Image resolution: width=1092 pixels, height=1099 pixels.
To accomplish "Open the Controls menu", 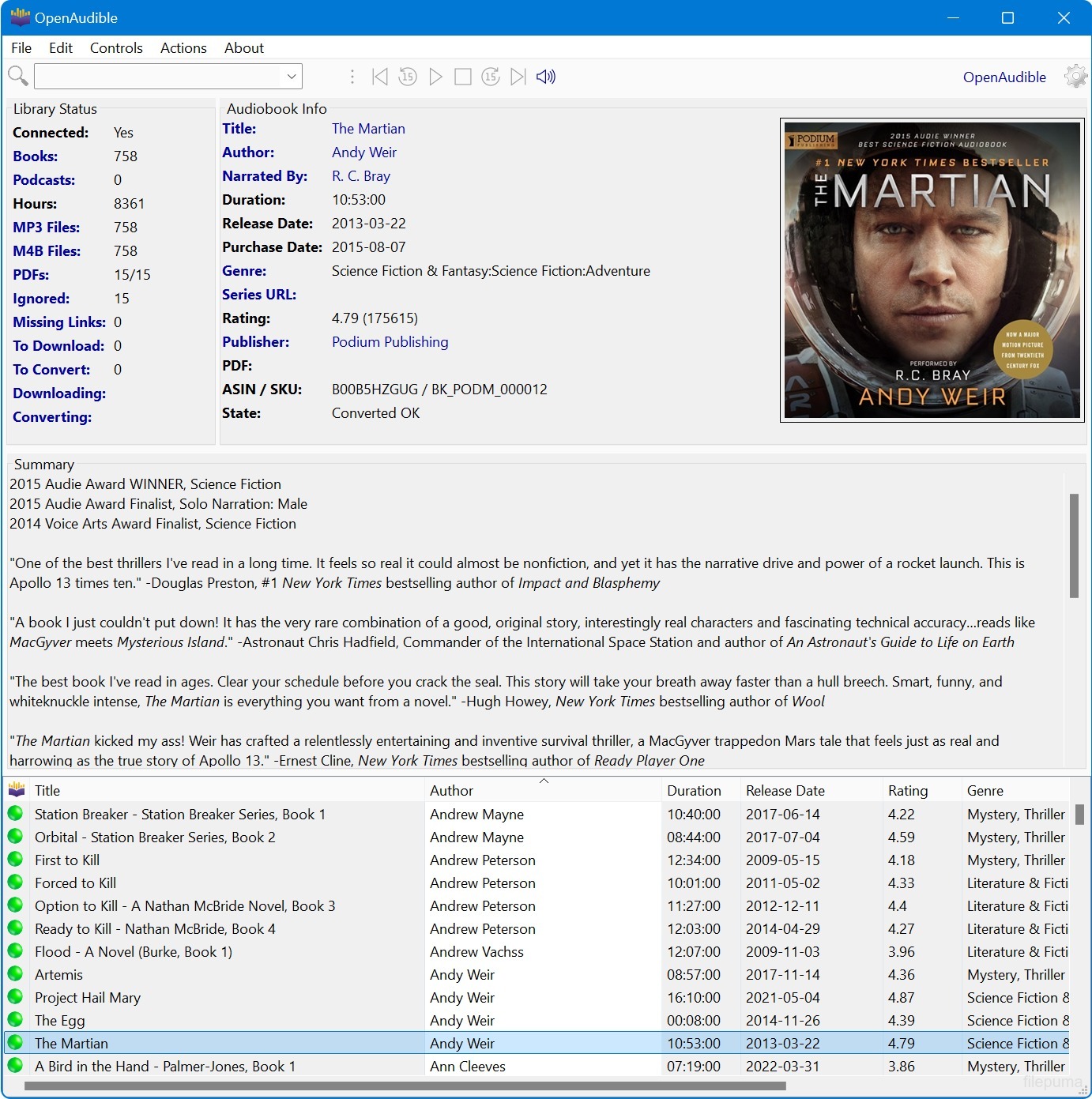I will click(x=116, y=48).
